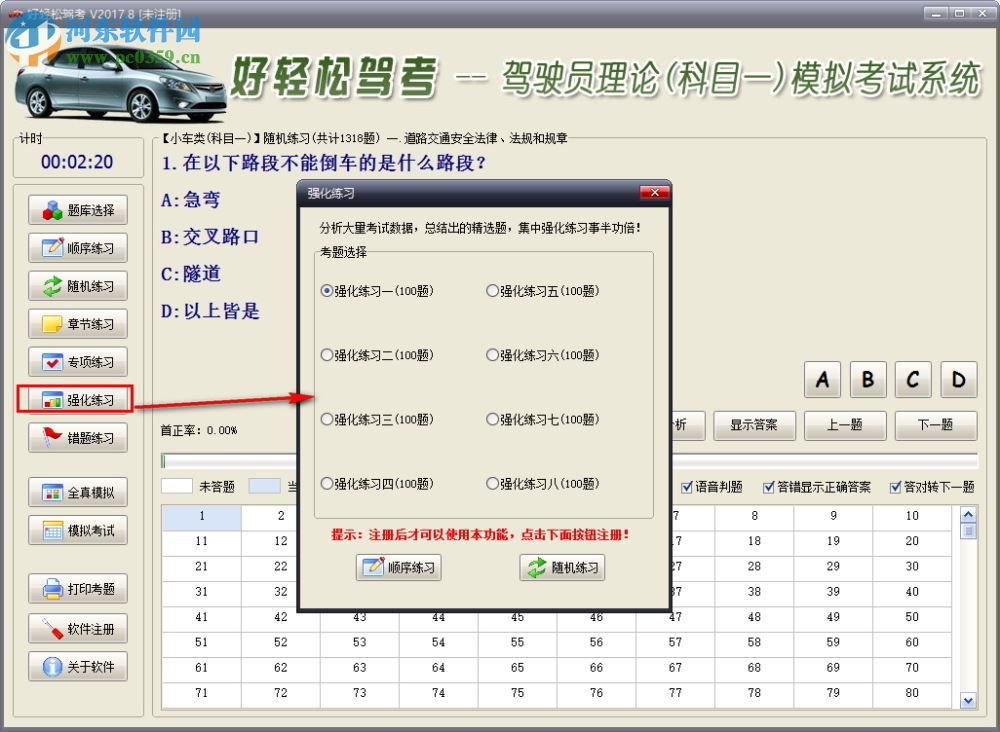Open 软件注册 software registration
The height and width of the screenshot is (732, 1000).
[x=77, y=628]
